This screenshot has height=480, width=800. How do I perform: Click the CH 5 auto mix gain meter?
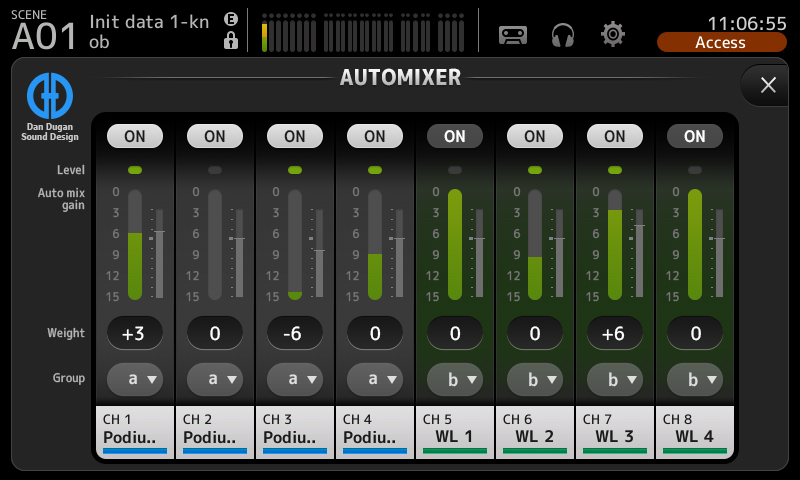pos(455,244)
